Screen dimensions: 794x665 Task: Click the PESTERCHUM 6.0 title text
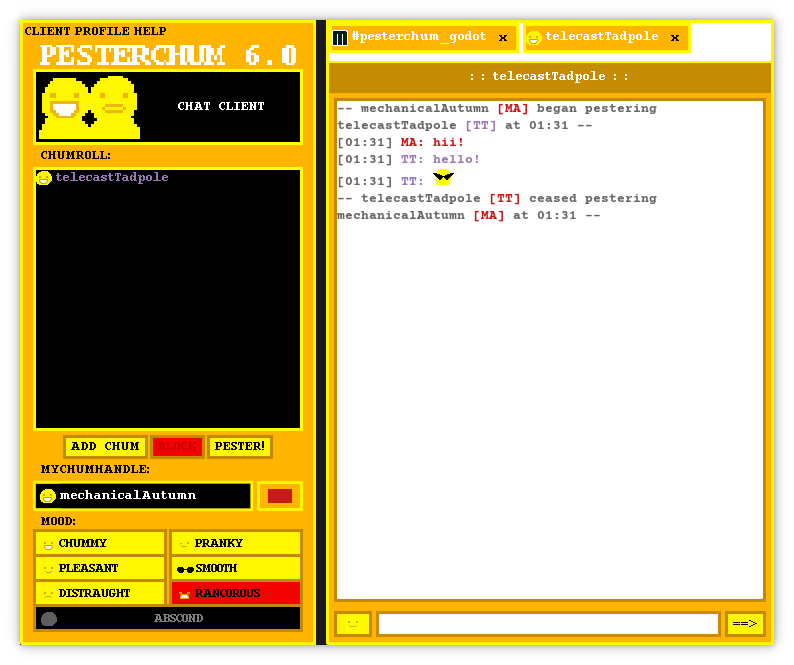[168, 55]
